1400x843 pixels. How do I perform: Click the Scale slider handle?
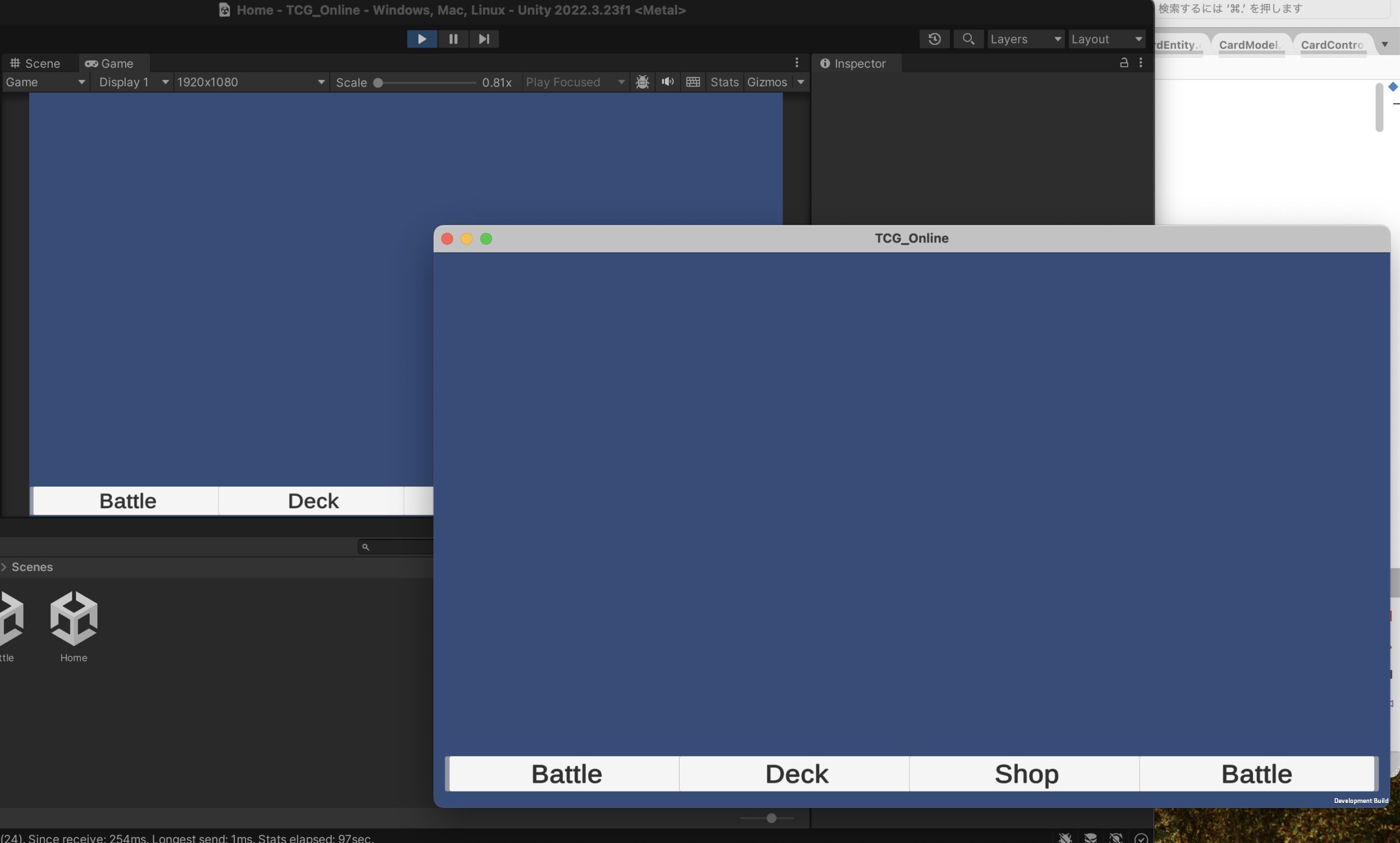pos(378,83)
